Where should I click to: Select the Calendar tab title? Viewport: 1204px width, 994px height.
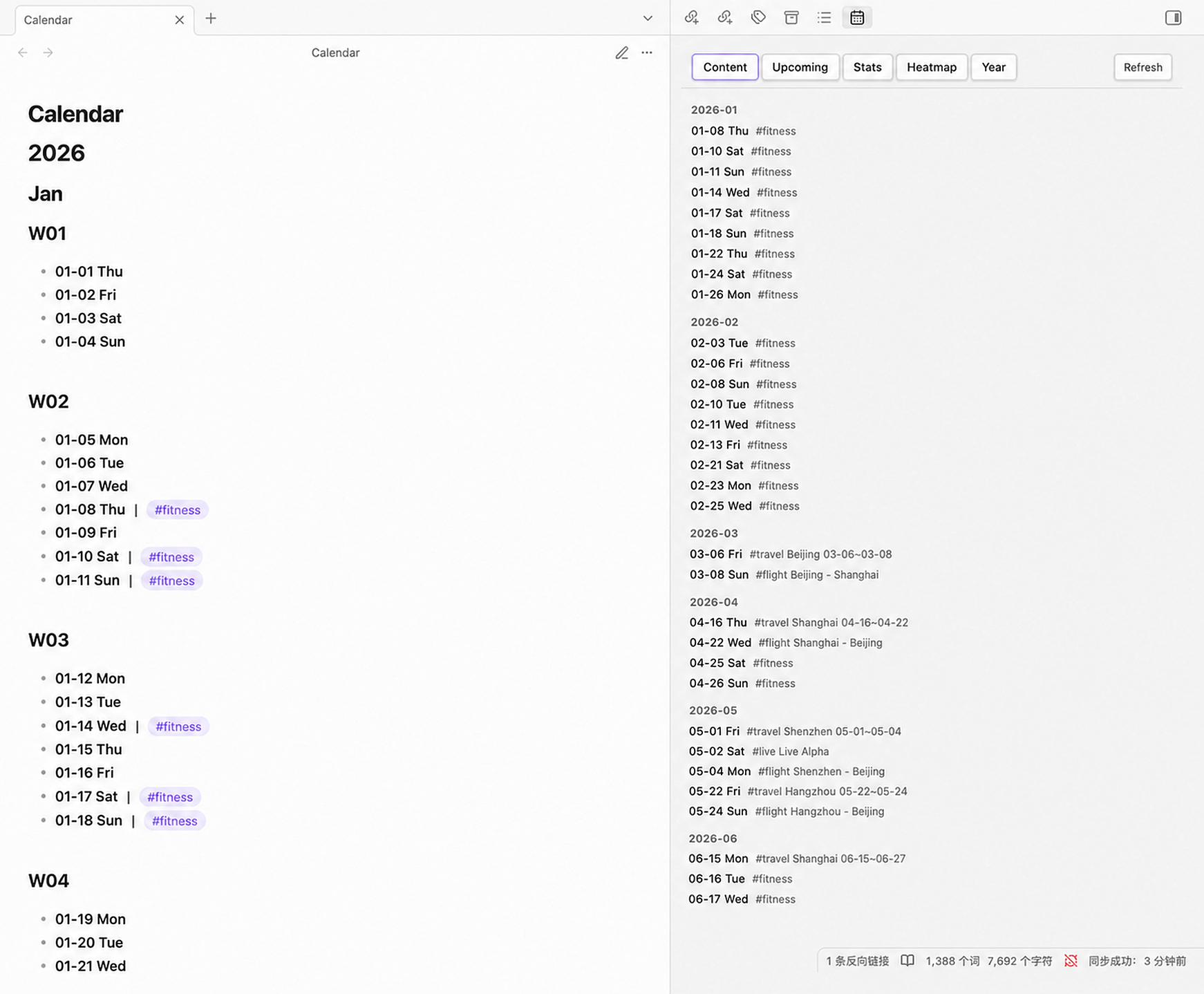[x=48, y=20]
